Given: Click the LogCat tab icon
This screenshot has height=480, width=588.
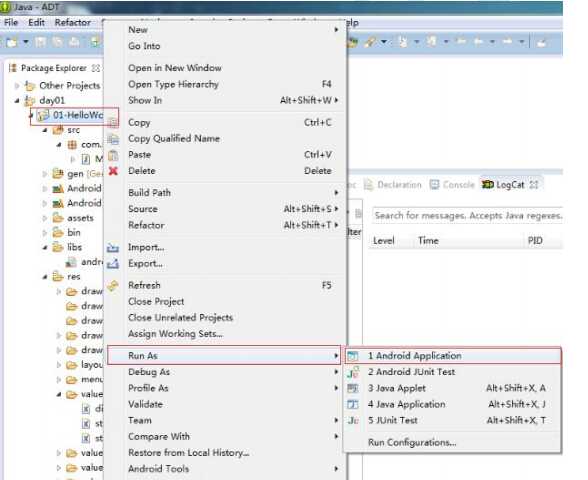Looking at the screenshot, I should pos(488,184).
